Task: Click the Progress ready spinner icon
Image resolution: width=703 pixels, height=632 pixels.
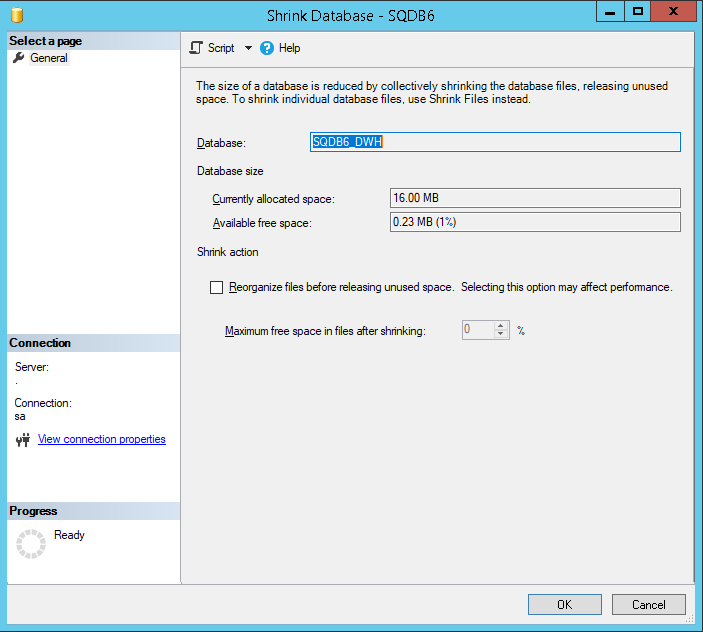Action: point(31,543)
